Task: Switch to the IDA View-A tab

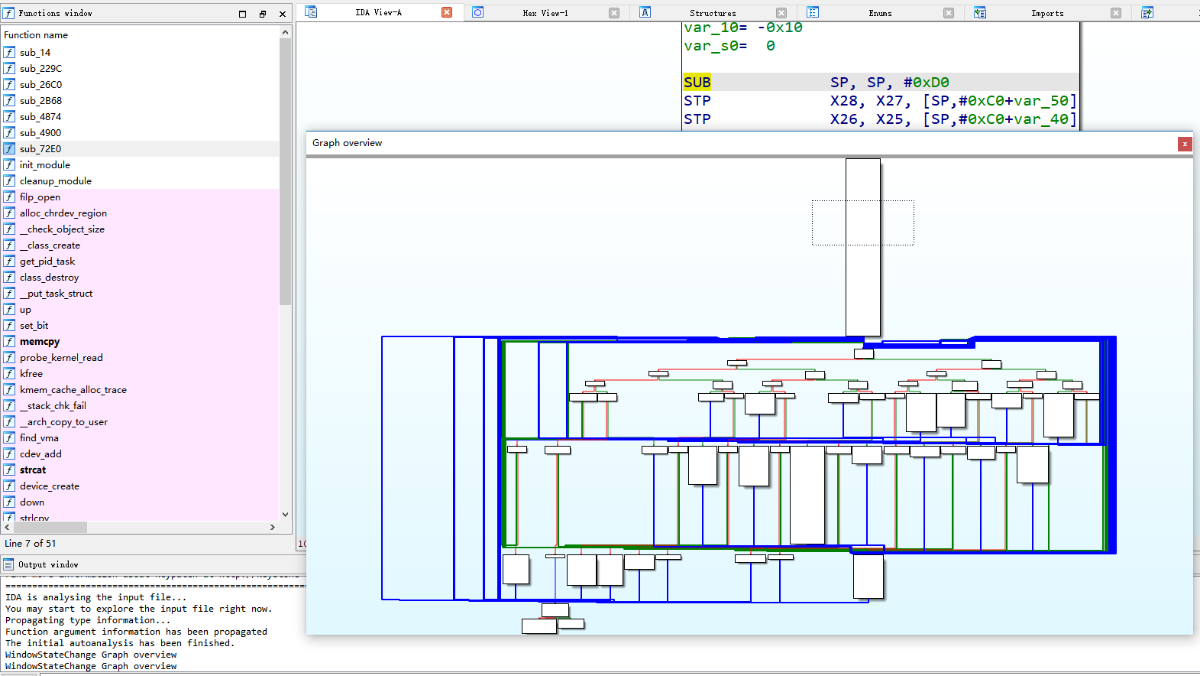Action: (378, 13)
